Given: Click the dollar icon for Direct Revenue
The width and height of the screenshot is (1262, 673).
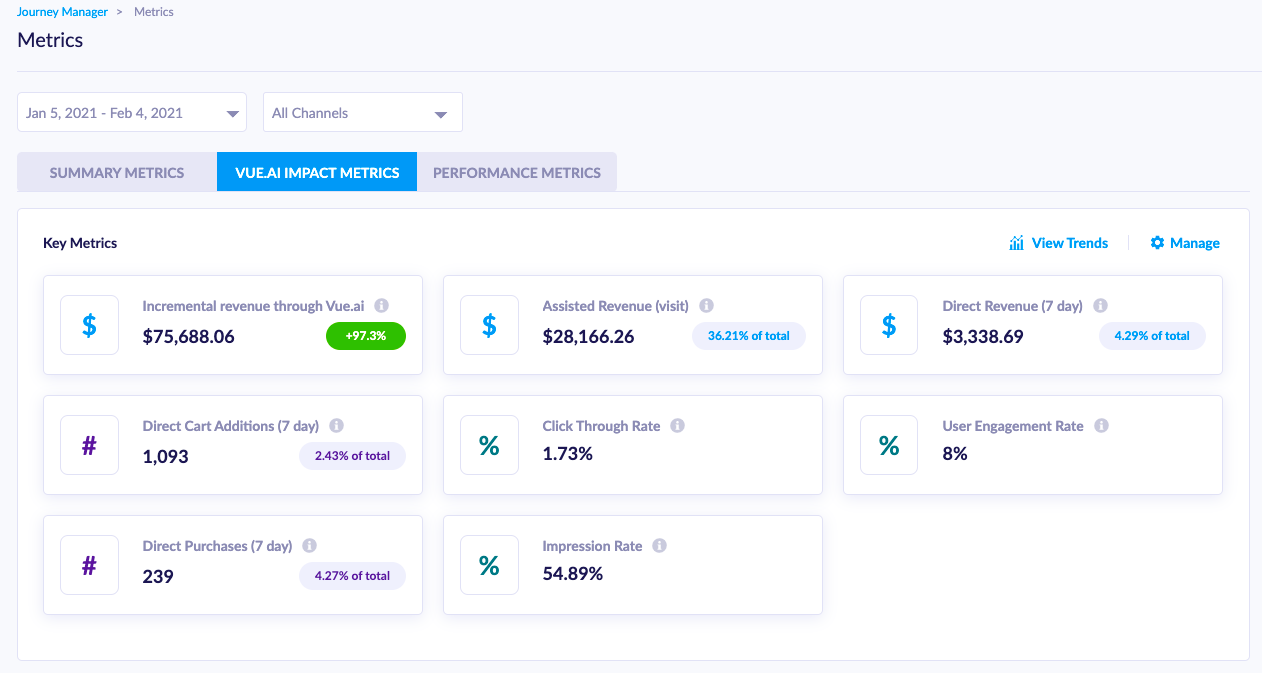Looking at the screenshot, I should click(889, 325).
